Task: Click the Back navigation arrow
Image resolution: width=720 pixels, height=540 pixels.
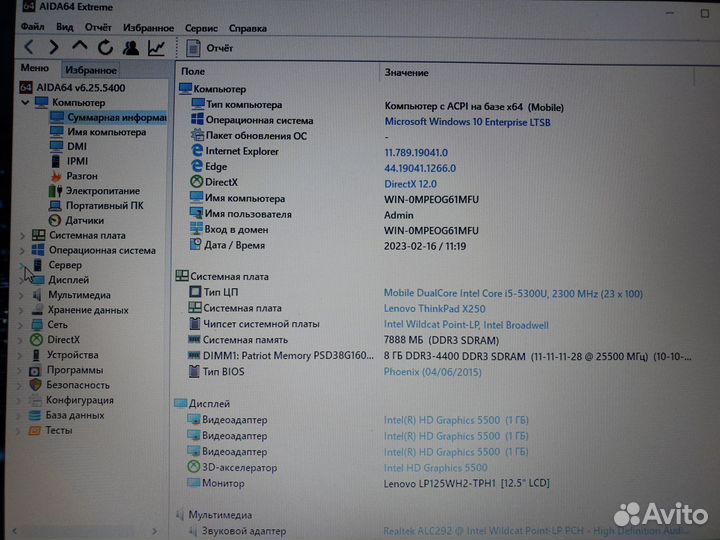Action: [29, 47]
